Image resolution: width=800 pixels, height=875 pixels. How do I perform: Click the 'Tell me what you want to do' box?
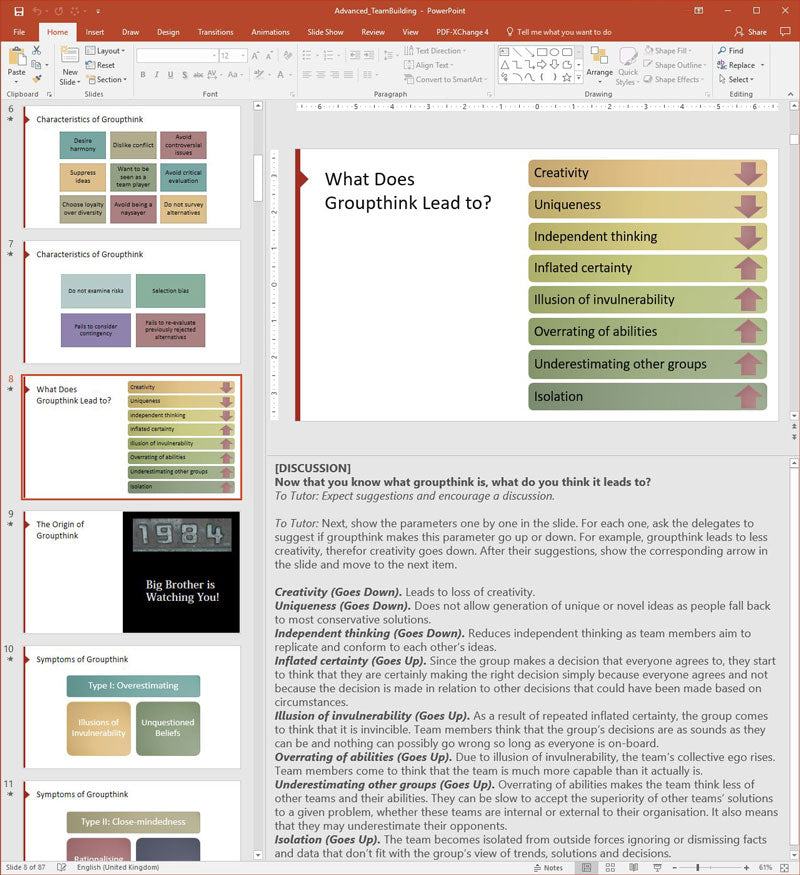pos(559,32)
